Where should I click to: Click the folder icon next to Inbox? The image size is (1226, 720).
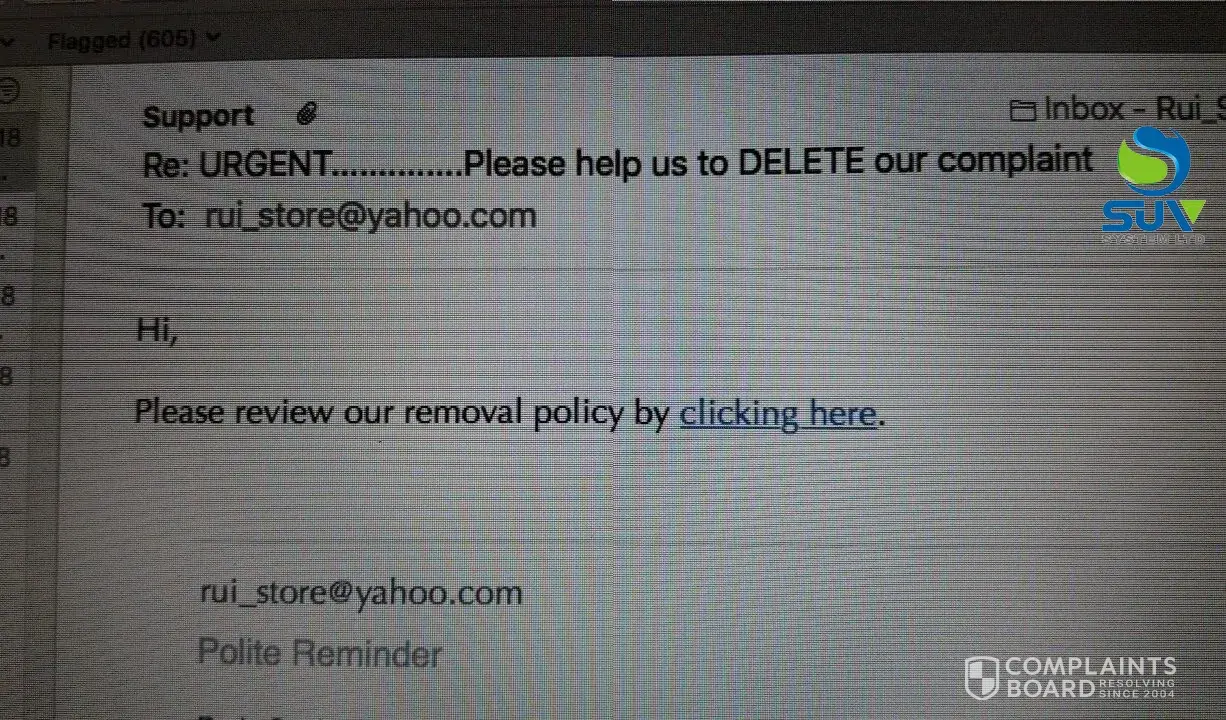1022,110
